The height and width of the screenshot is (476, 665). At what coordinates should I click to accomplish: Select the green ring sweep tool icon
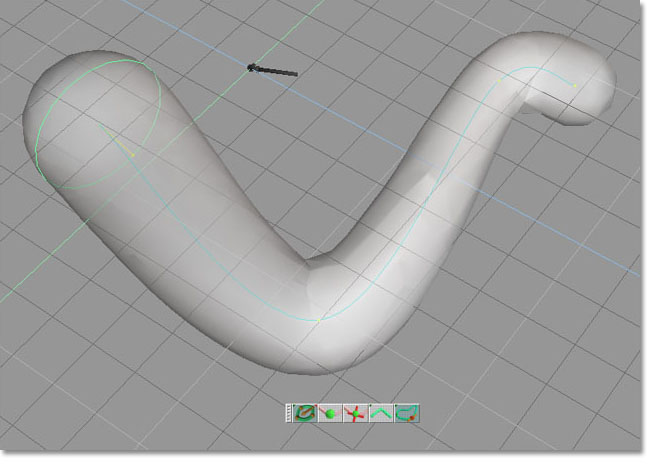coord(304,412)
